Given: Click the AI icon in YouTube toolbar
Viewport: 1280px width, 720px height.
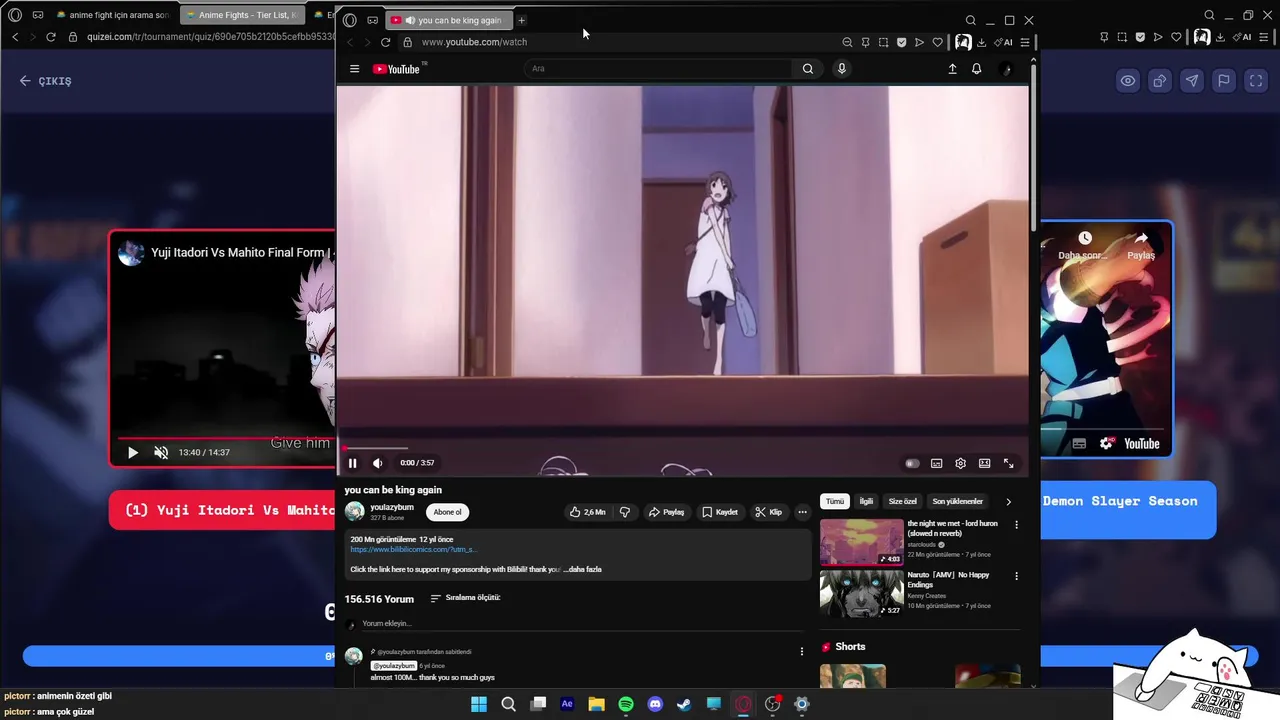Looking at the screenshot, I should pos(1003,42).
